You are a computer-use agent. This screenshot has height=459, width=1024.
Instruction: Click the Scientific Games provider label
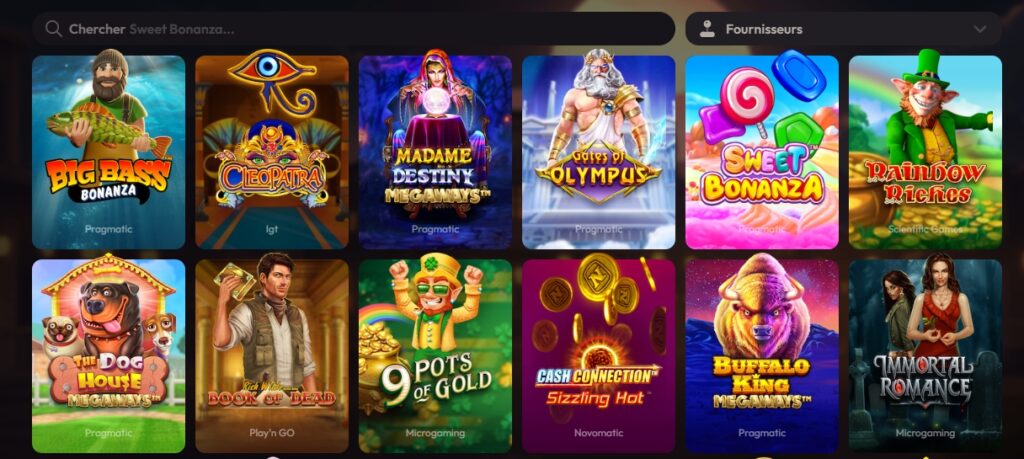pyautogui.click(x=925, y=229)
